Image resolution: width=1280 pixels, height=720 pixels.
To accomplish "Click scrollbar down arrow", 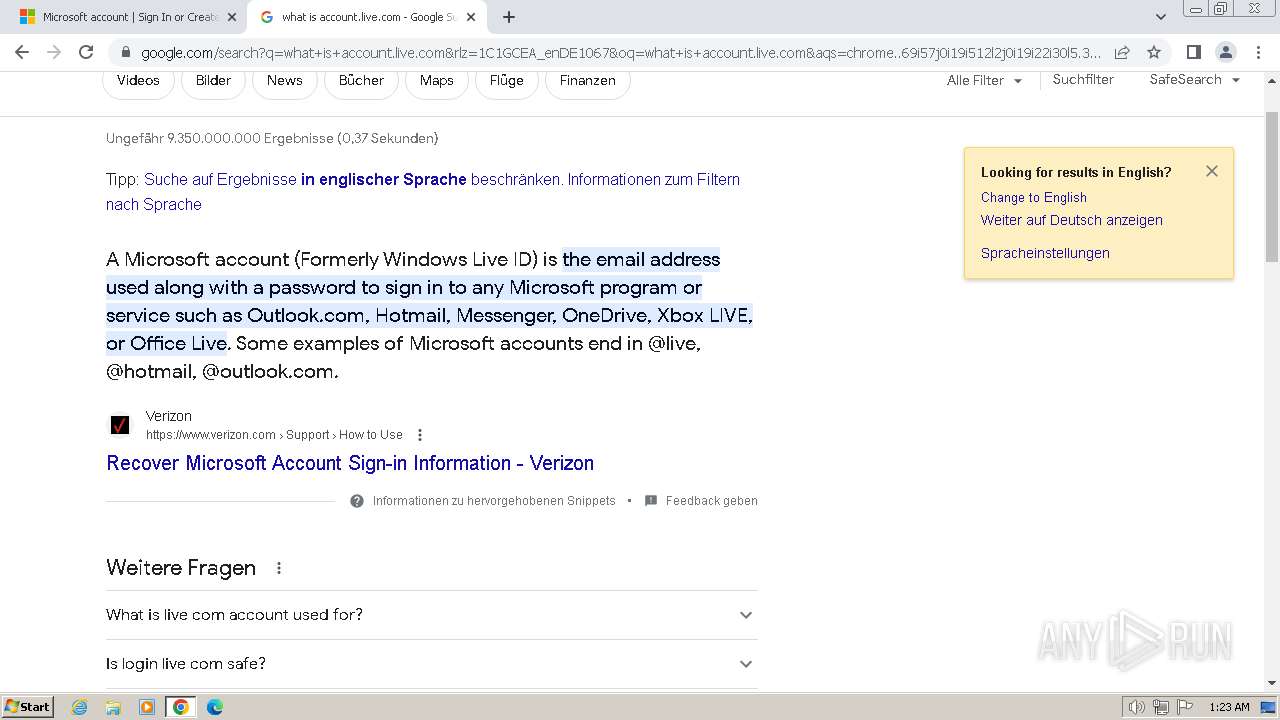I will pyautogui.click(x=1272, y=683).
